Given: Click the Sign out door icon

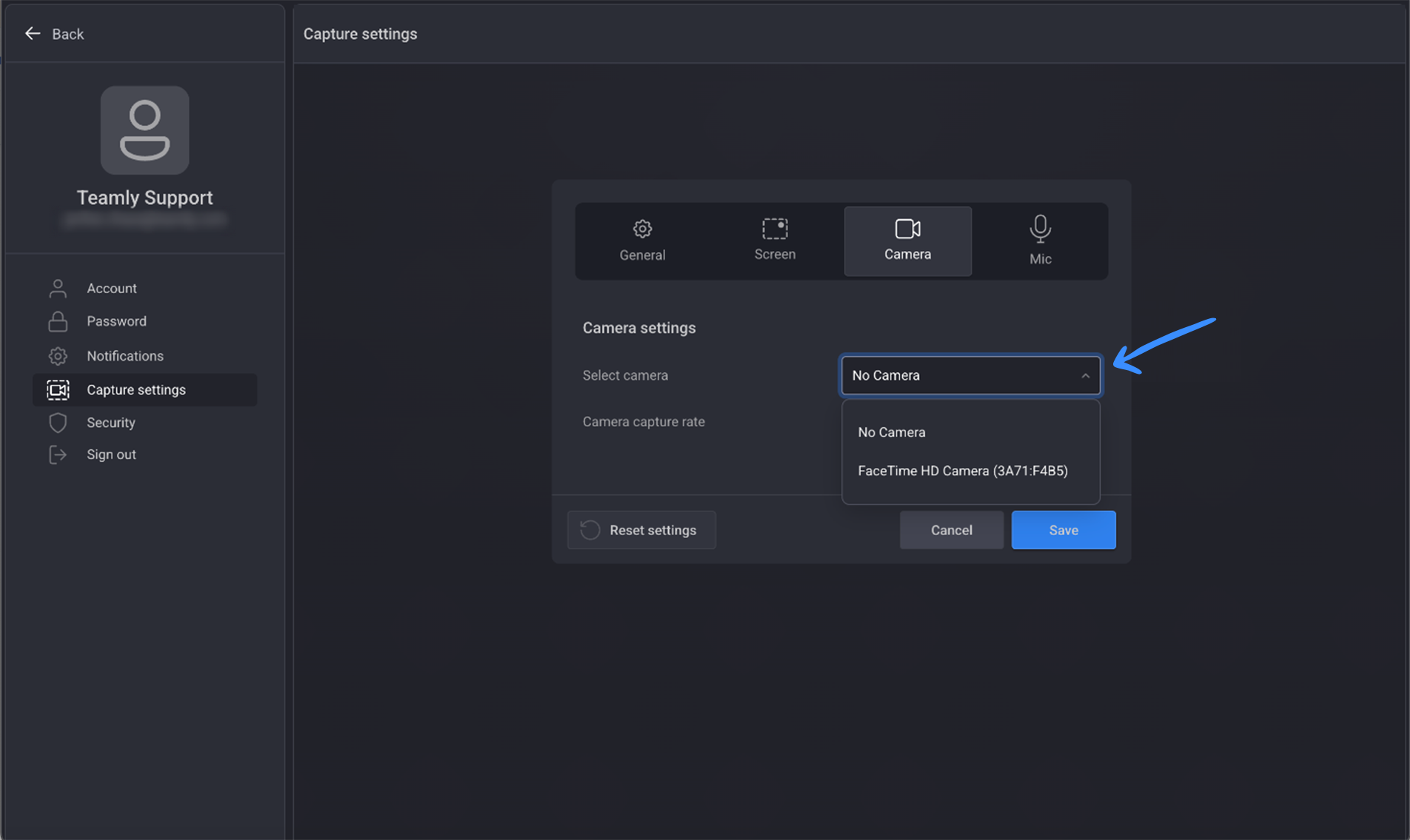Looking at the screenshot, I should click(58, 454).
